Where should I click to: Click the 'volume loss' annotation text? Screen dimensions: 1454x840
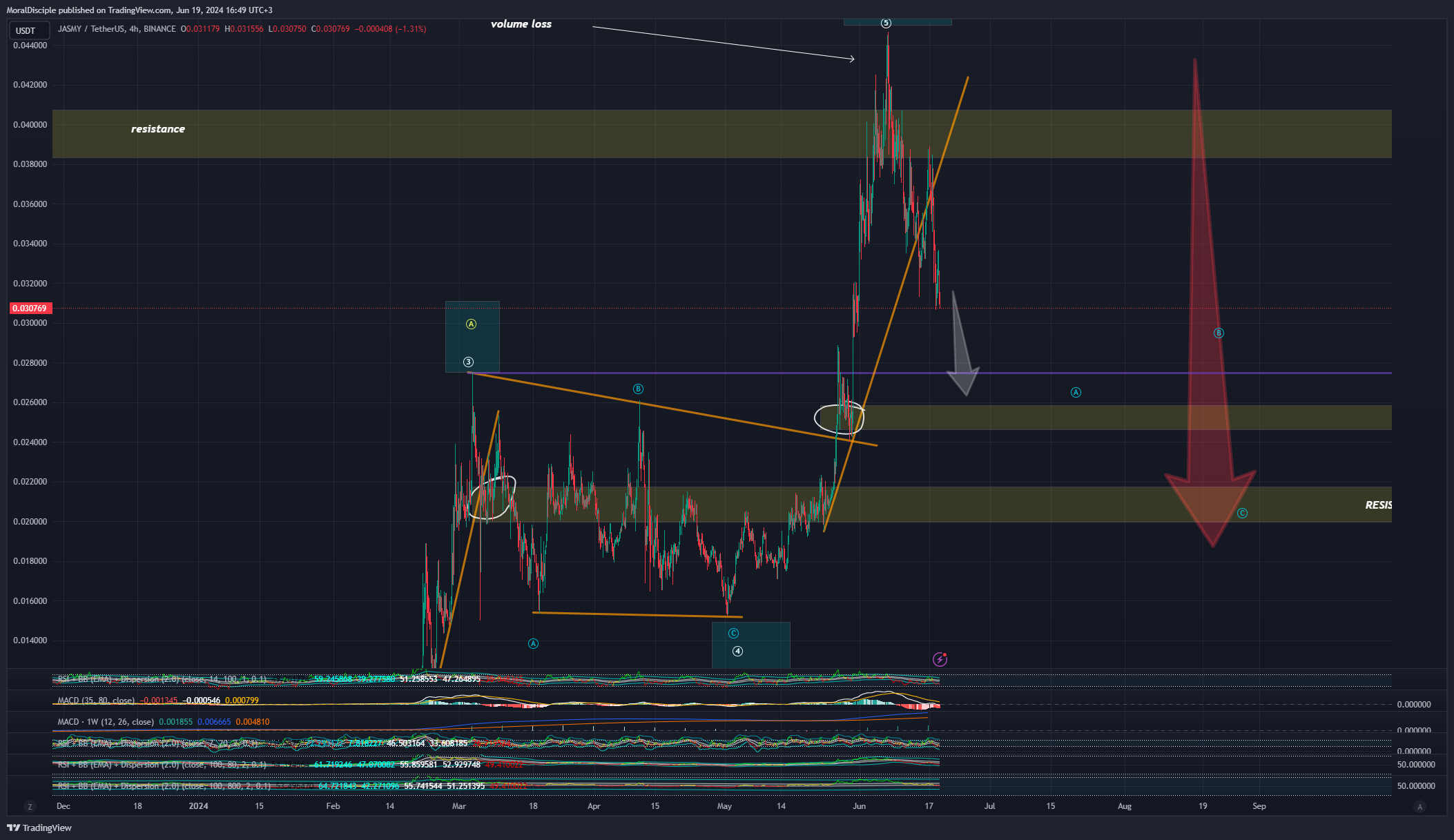pos(521,24)
